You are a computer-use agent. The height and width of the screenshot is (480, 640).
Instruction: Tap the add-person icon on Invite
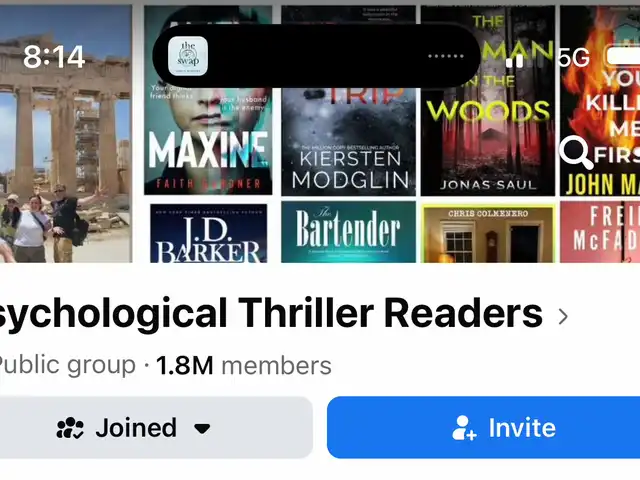464,428
